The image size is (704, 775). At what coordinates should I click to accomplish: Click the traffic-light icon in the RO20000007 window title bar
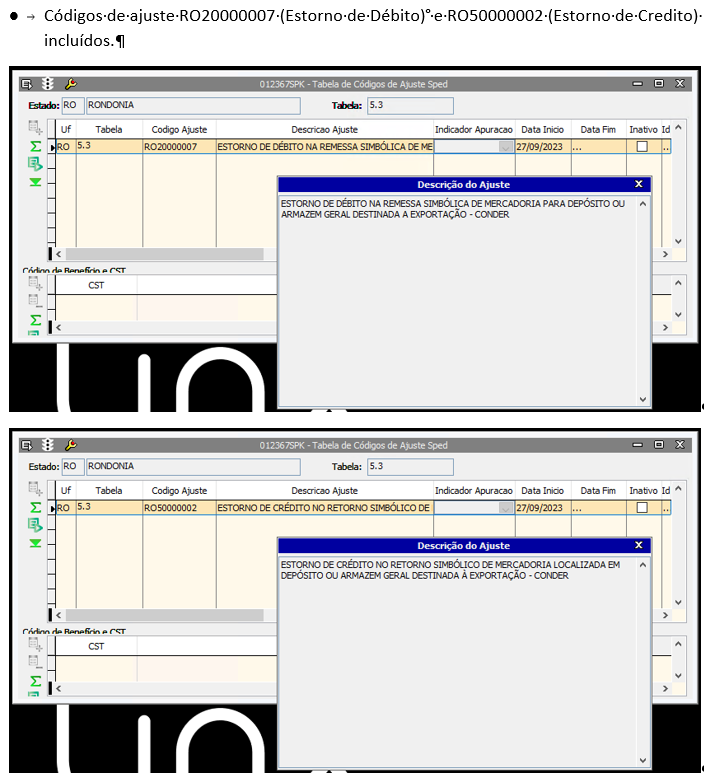(x=47, y=84)
